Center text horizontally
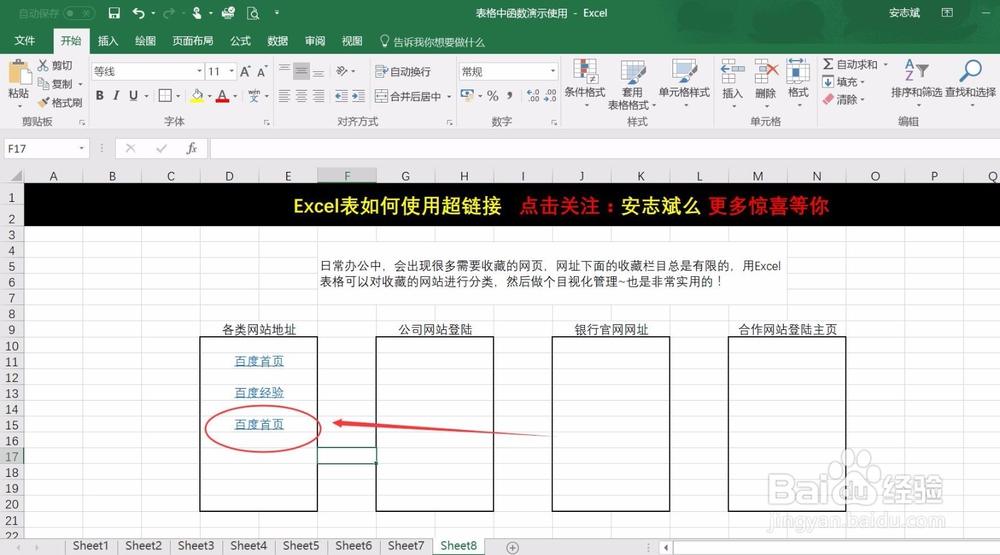 coord(301,96)
